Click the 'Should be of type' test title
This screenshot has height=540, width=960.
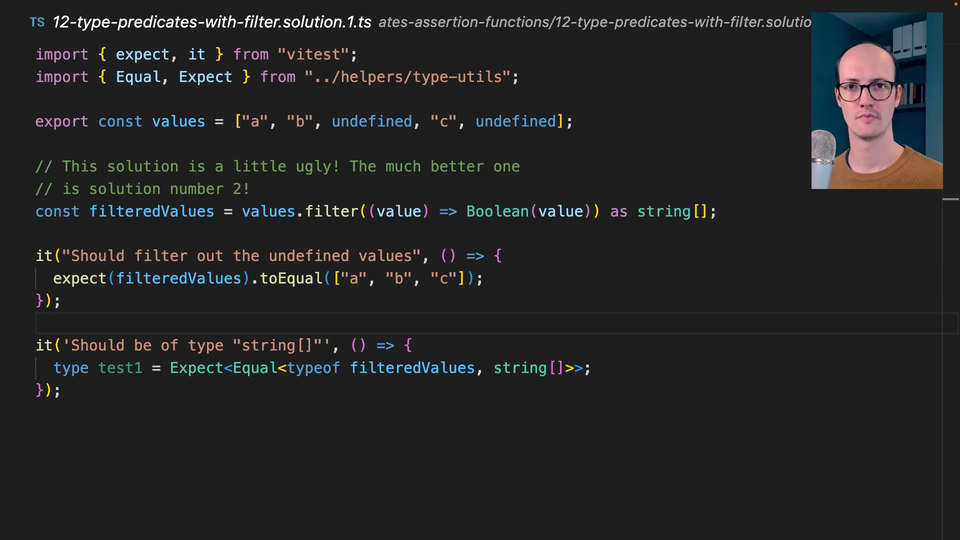tap(197, 346)
